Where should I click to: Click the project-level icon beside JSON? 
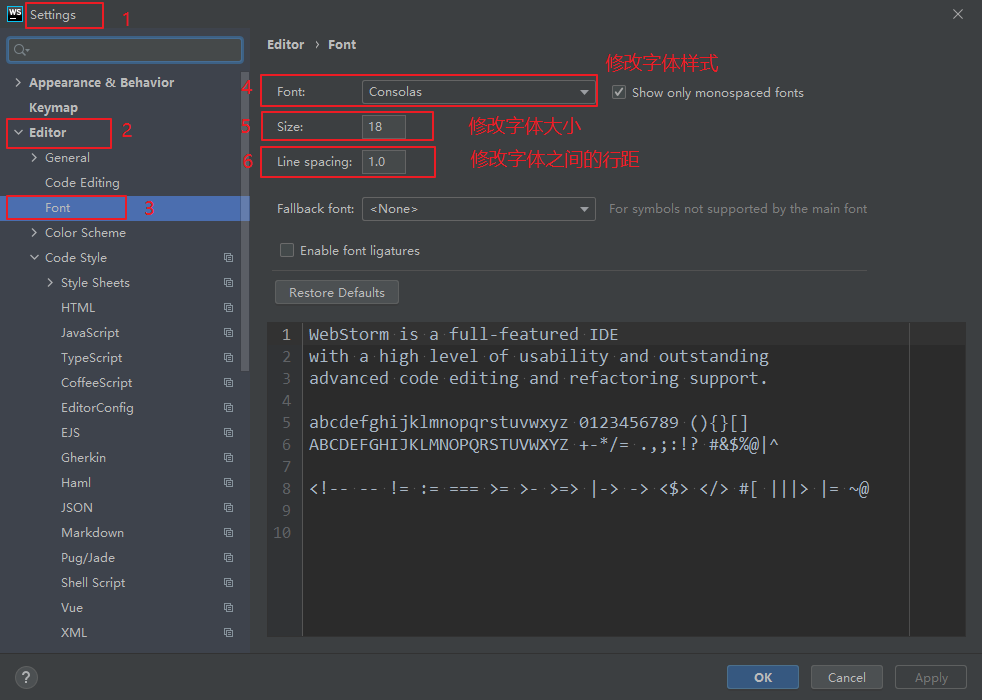tap(229, 508)
